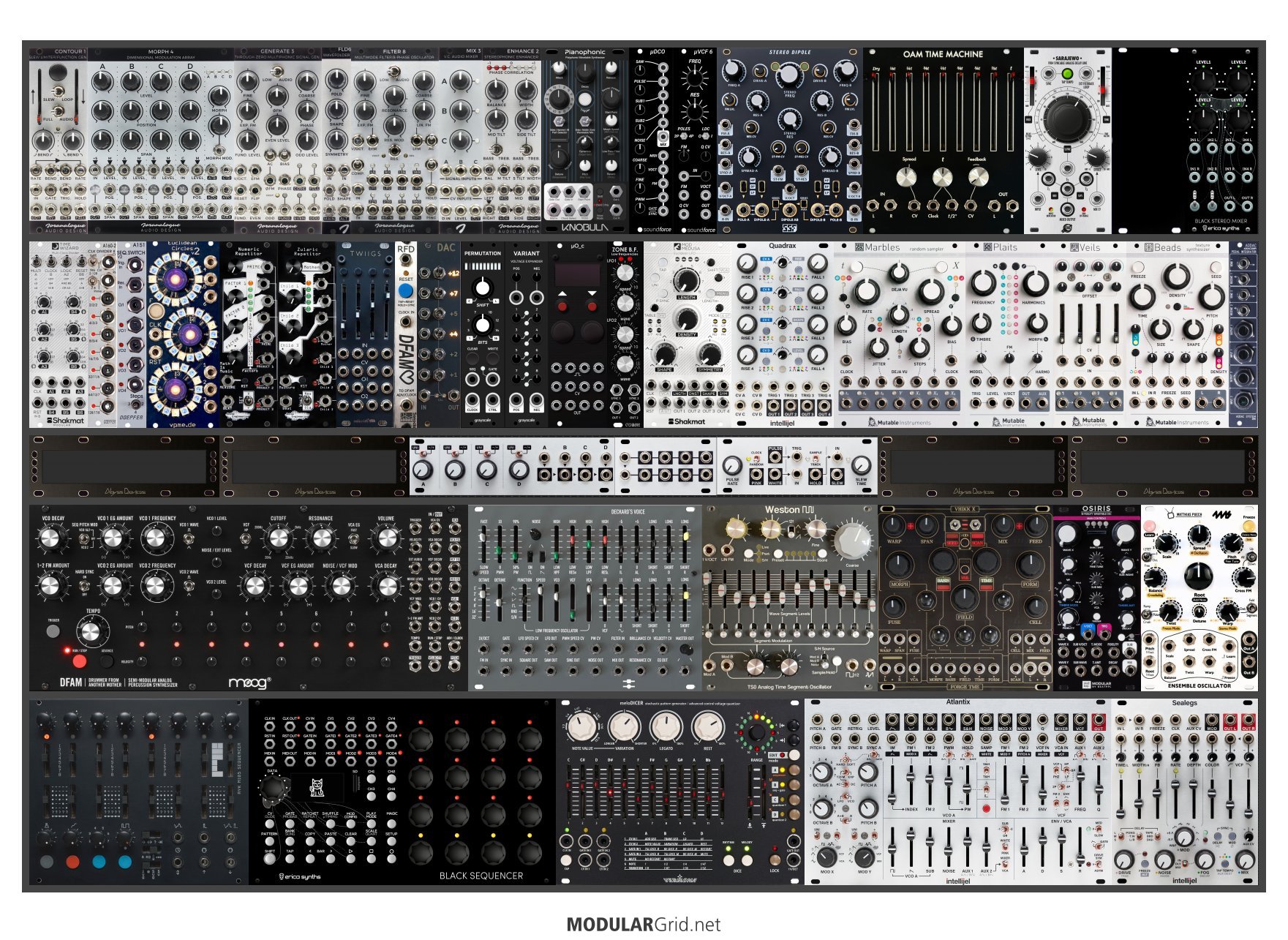Viewport: 1288px width, 940px height.
Task: Flip the VCO 1 WAVE switch on DFAM
Action: 189,538
